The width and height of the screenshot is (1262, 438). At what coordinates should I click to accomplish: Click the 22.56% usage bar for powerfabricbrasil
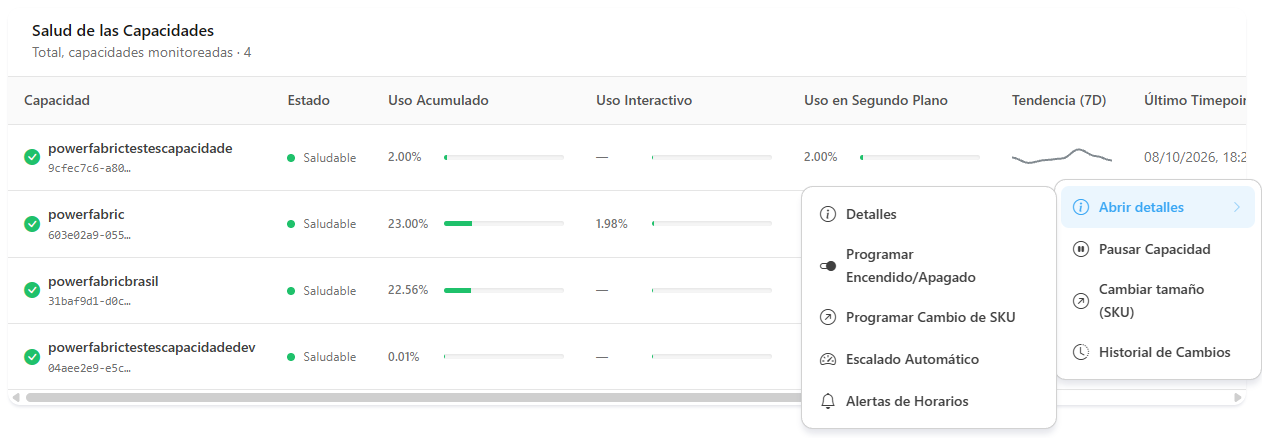tap(504, 291)
